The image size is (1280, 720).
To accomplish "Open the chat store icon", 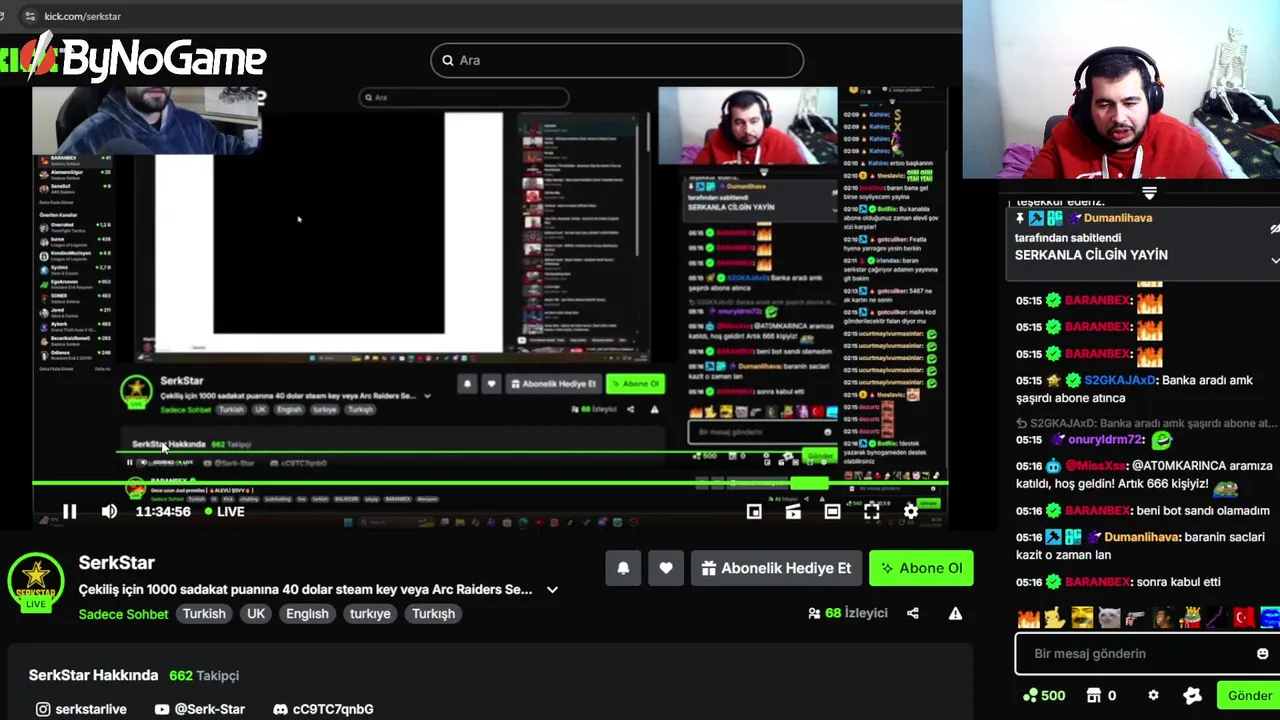I will click(x=1094, y=695).
